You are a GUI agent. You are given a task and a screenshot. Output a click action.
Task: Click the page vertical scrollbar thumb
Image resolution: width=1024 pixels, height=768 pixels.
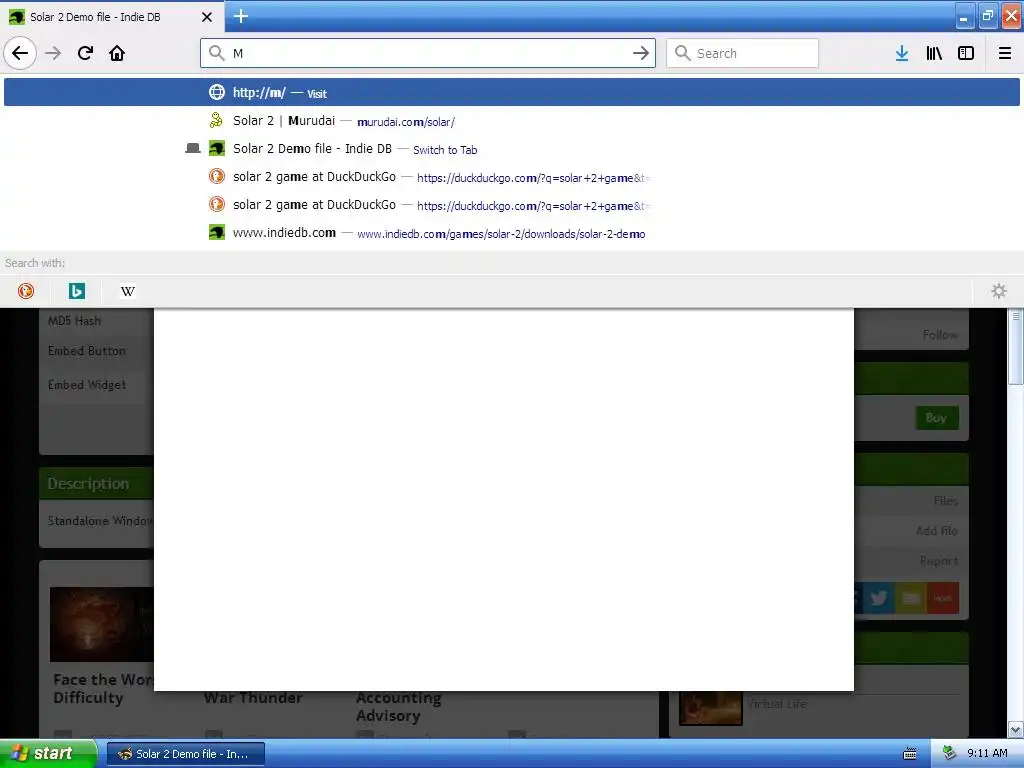coord(1016,347)
